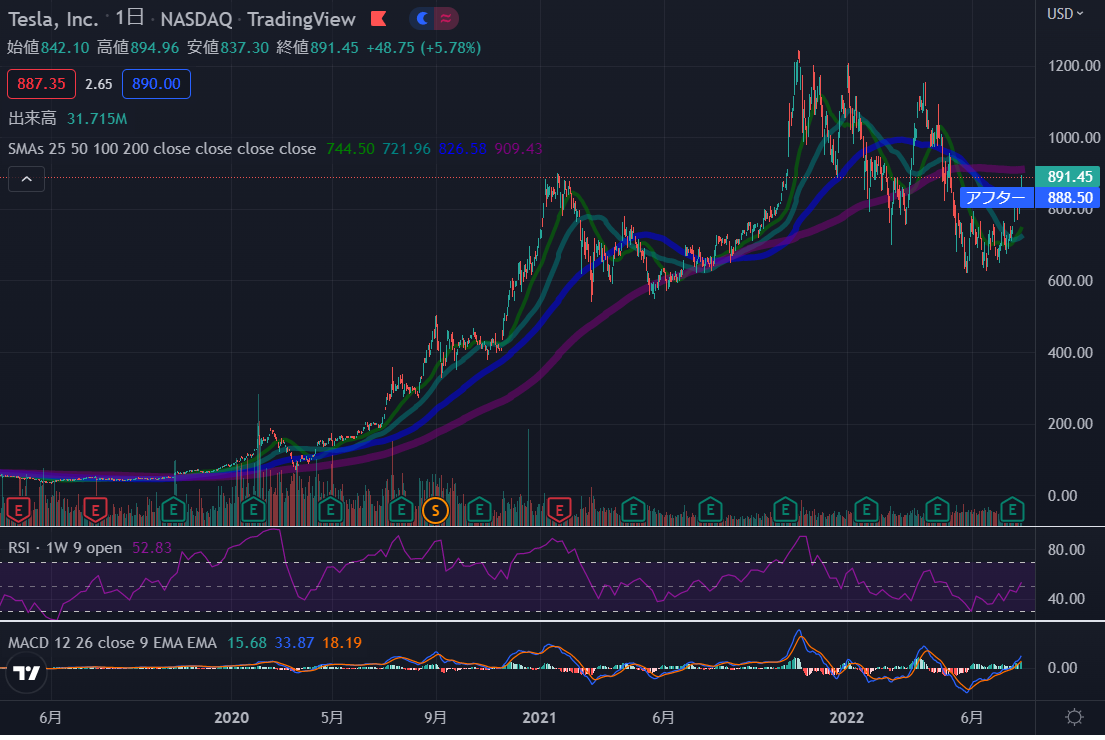Click the red flag icon beside TradingView
1105x740 pixels.
tap(378, 19)
